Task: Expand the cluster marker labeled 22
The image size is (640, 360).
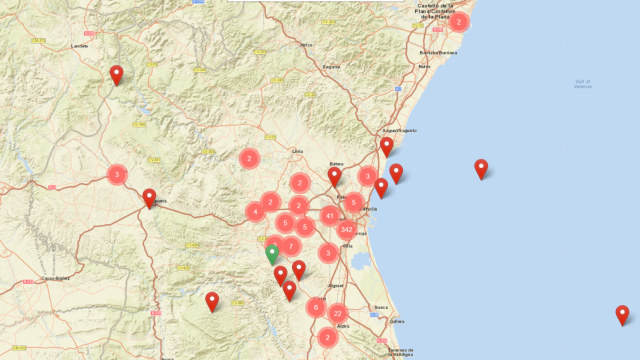Action: 337,313
